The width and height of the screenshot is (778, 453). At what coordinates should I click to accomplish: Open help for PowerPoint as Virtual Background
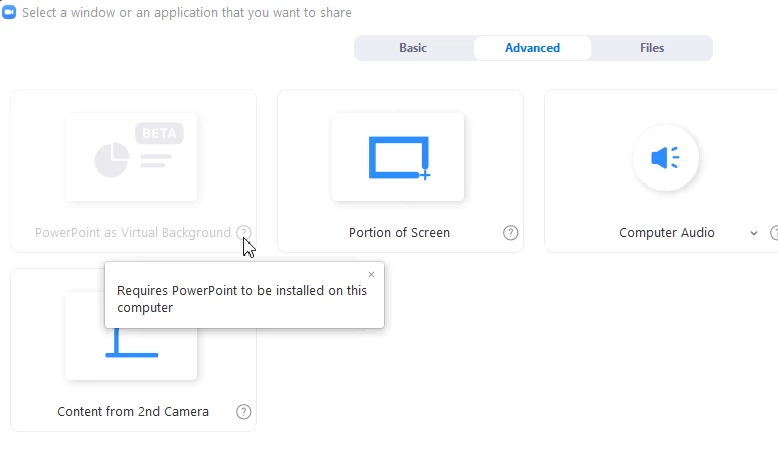244,232
